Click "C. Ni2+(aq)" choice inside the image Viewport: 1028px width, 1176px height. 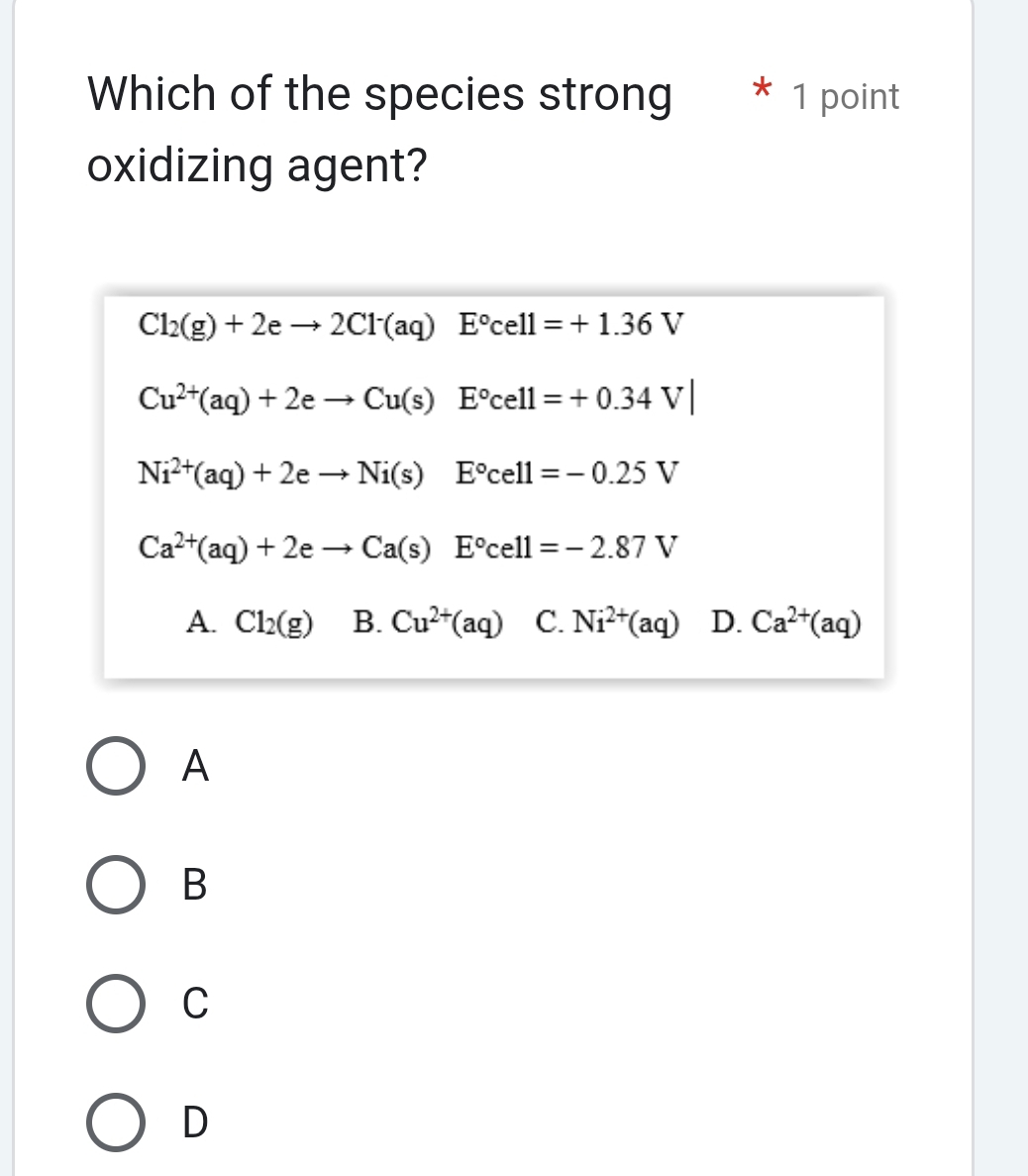pyautogui.click(x=607, y=623)
